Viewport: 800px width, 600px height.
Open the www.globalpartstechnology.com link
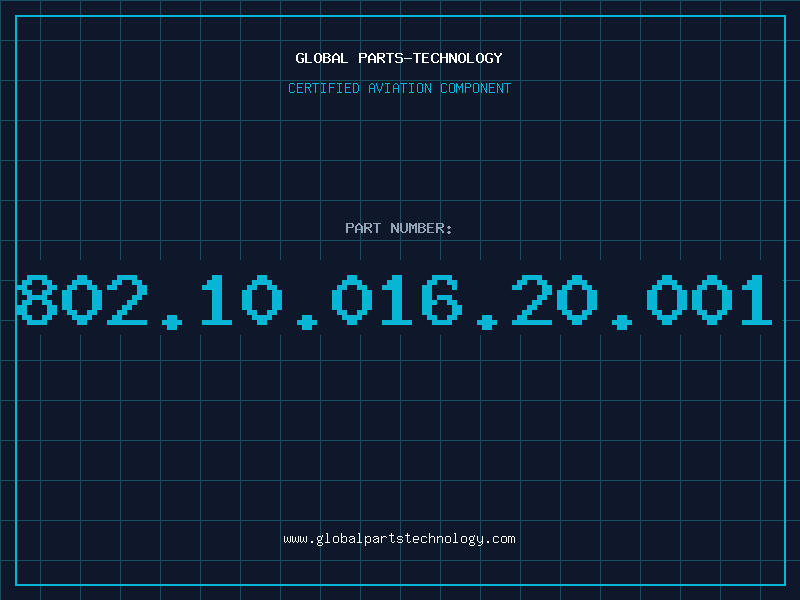pyautogui.click(x=399, y=539)
